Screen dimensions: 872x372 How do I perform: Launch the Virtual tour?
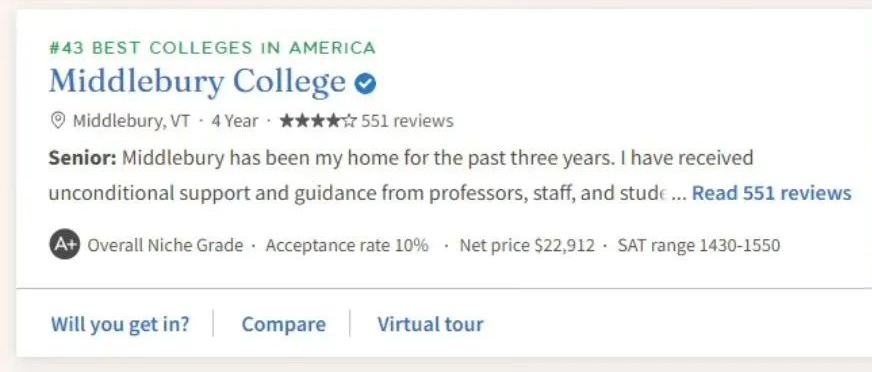click(x=430, y=324)
